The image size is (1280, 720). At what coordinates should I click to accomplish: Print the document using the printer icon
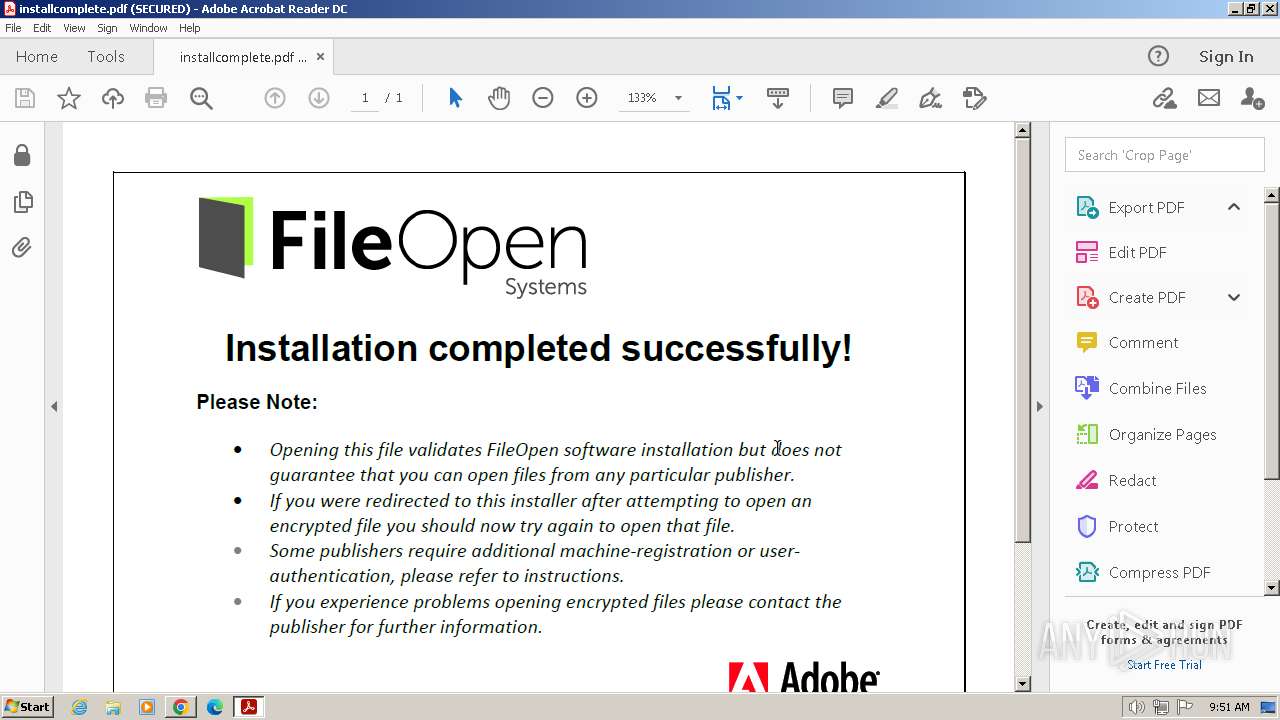tap(156, 98)
